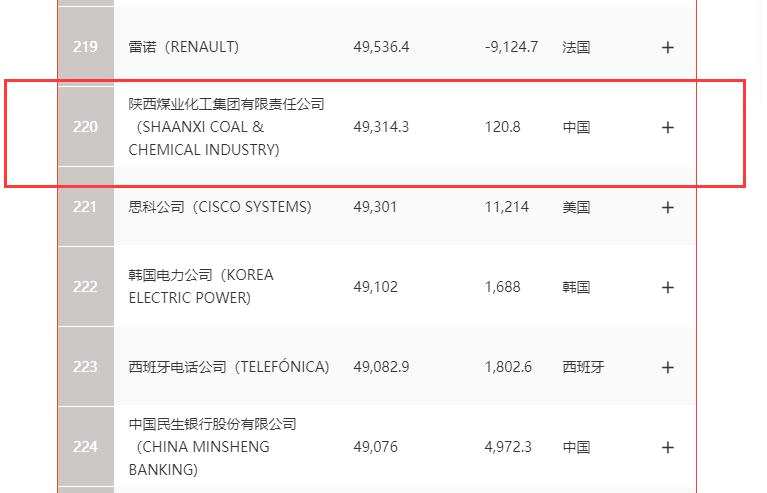Click Renault's revenue value 49,536.4
The height and width of the screenshot is (493, 767).
(x=381, y=47)
